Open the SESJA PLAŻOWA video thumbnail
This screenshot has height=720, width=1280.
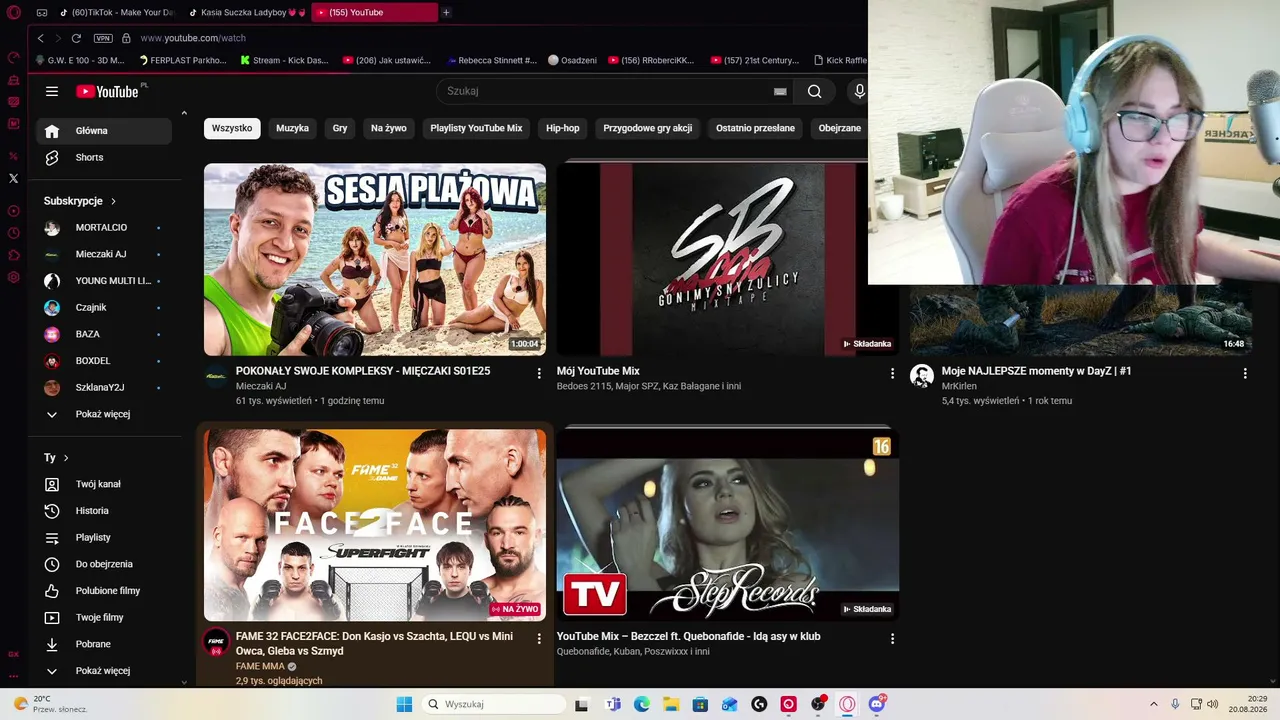pyautogui.click(x=375, y=260)
